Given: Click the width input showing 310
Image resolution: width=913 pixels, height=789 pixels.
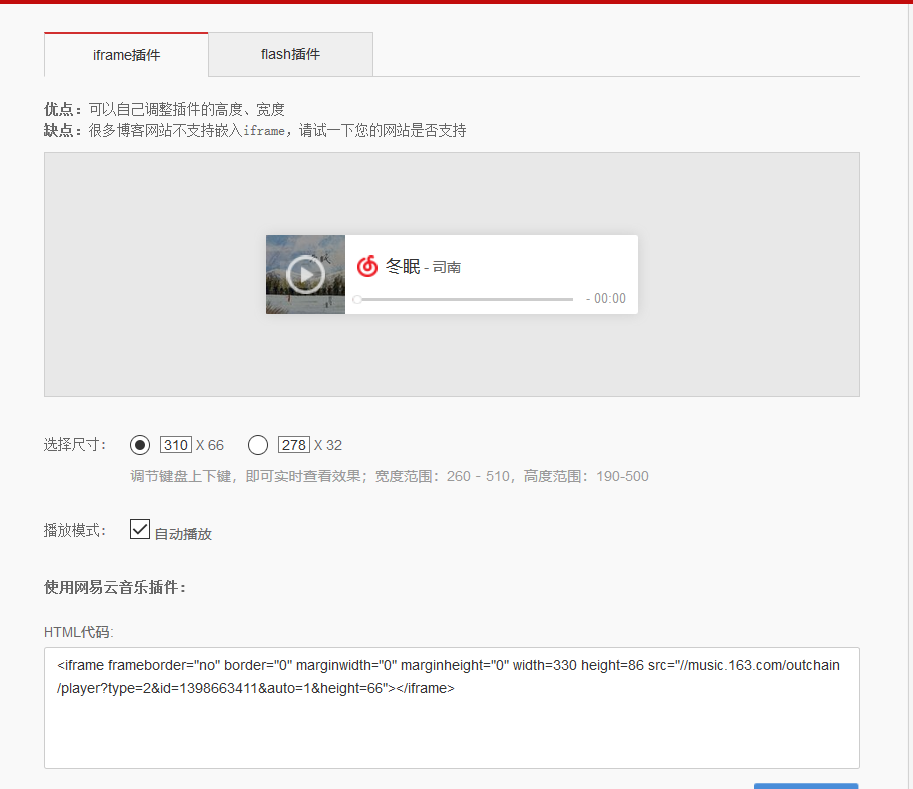Looking at the screenshot, I should click(176, 445).
